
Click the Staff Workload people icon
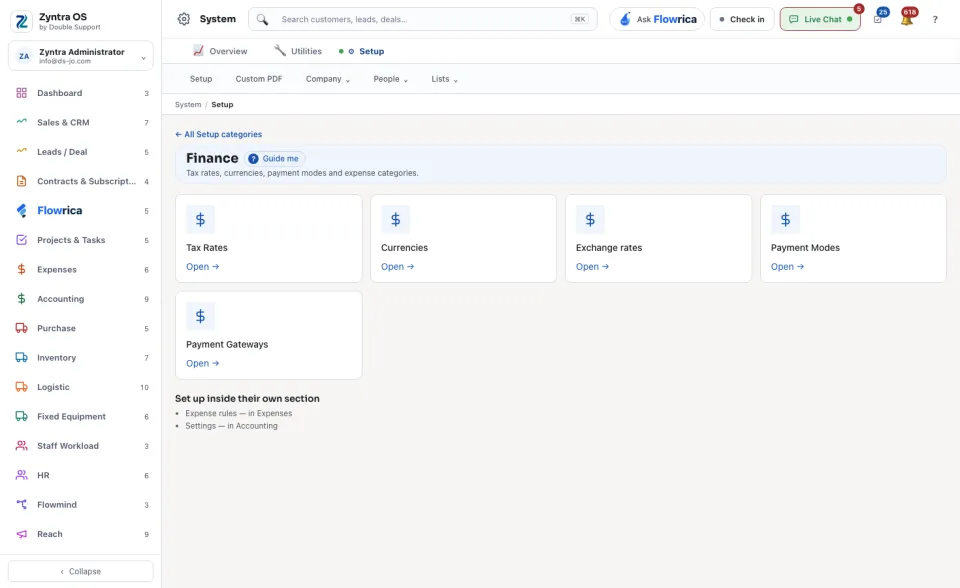(x=21, y=445)
